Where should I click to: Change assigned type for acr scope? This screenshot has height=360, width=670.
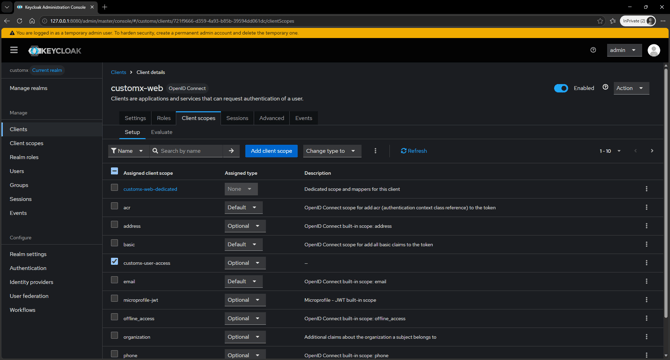click(x=243, y=208)
